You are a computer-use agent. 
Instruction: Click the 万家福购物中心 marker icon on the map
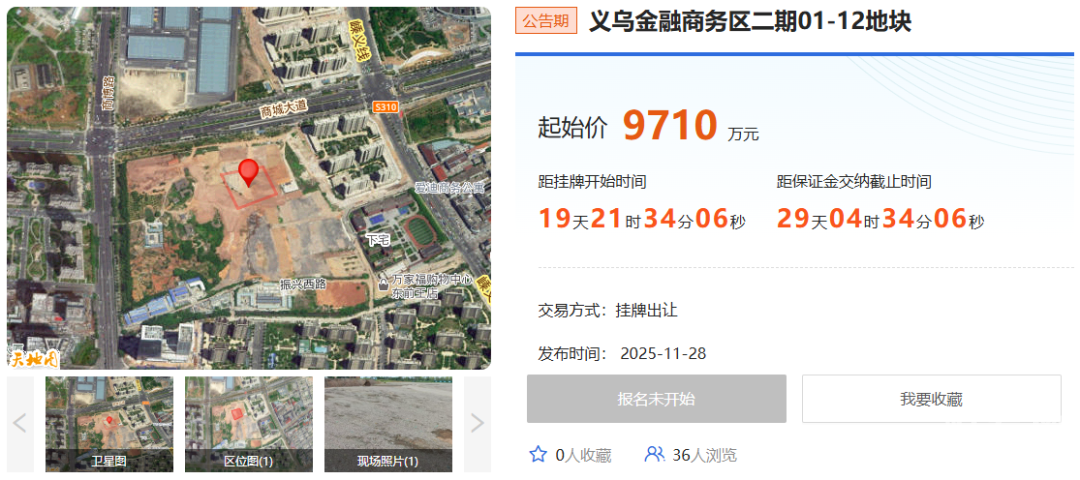click(x=384, y=284)
